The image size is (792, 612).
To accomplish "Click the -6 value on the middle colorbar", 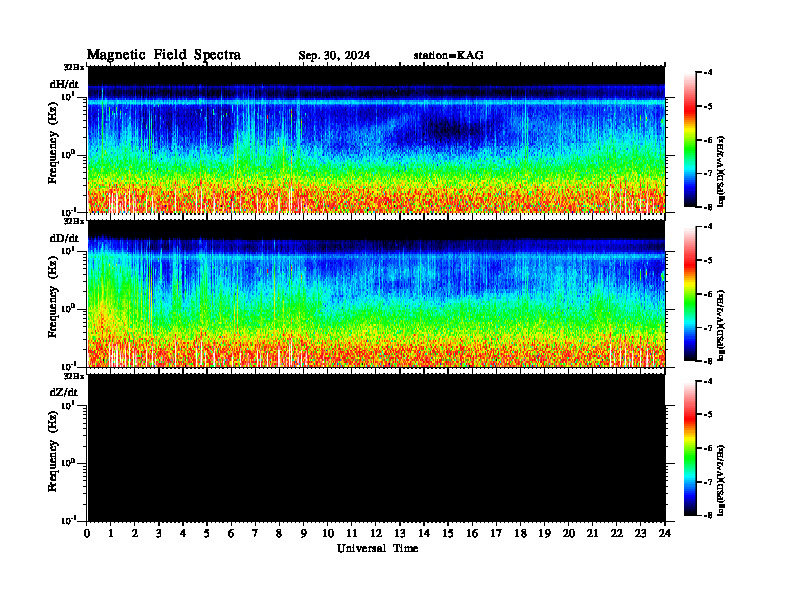I will [709, 294].
